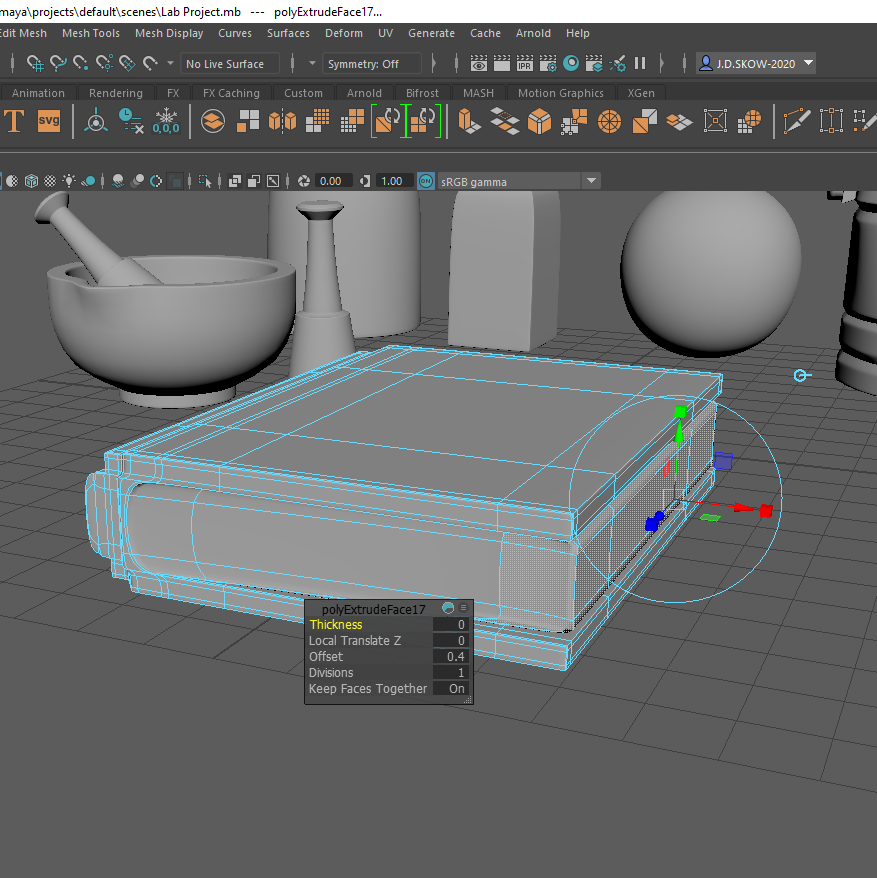Image resolution: width=877 pixels, height=878 pixels.
Task: Click the pause playback icon in status line
Action: click(x=640, y=64)
